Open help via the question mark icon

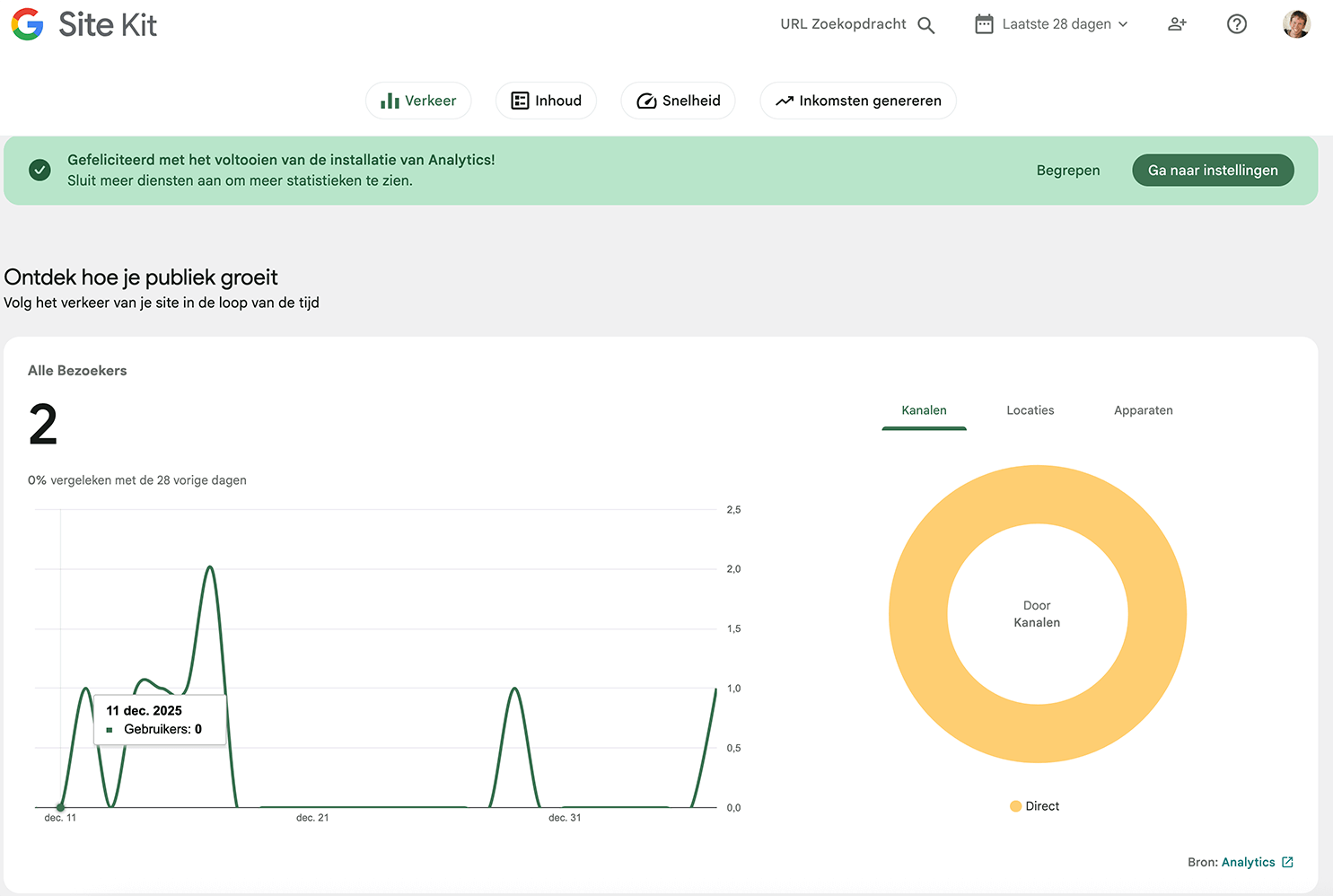(x=1236, y=24)
